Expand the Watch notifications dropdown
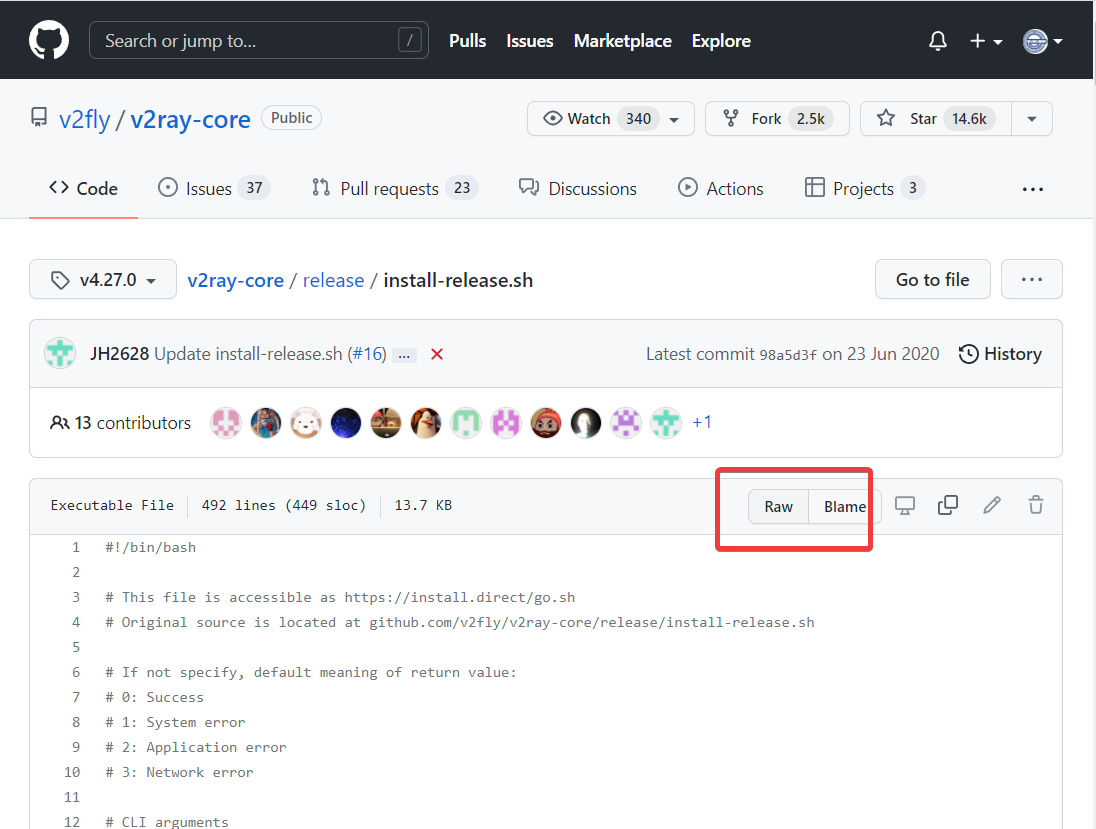This screenshot has height=829, width=1096. point(611,119)
